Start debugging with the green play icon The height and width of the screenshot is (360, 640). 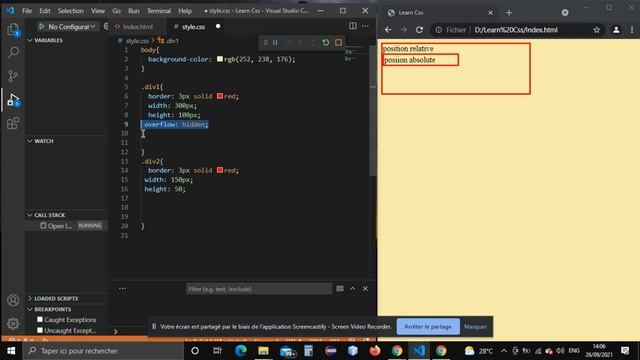coord(41,27)
